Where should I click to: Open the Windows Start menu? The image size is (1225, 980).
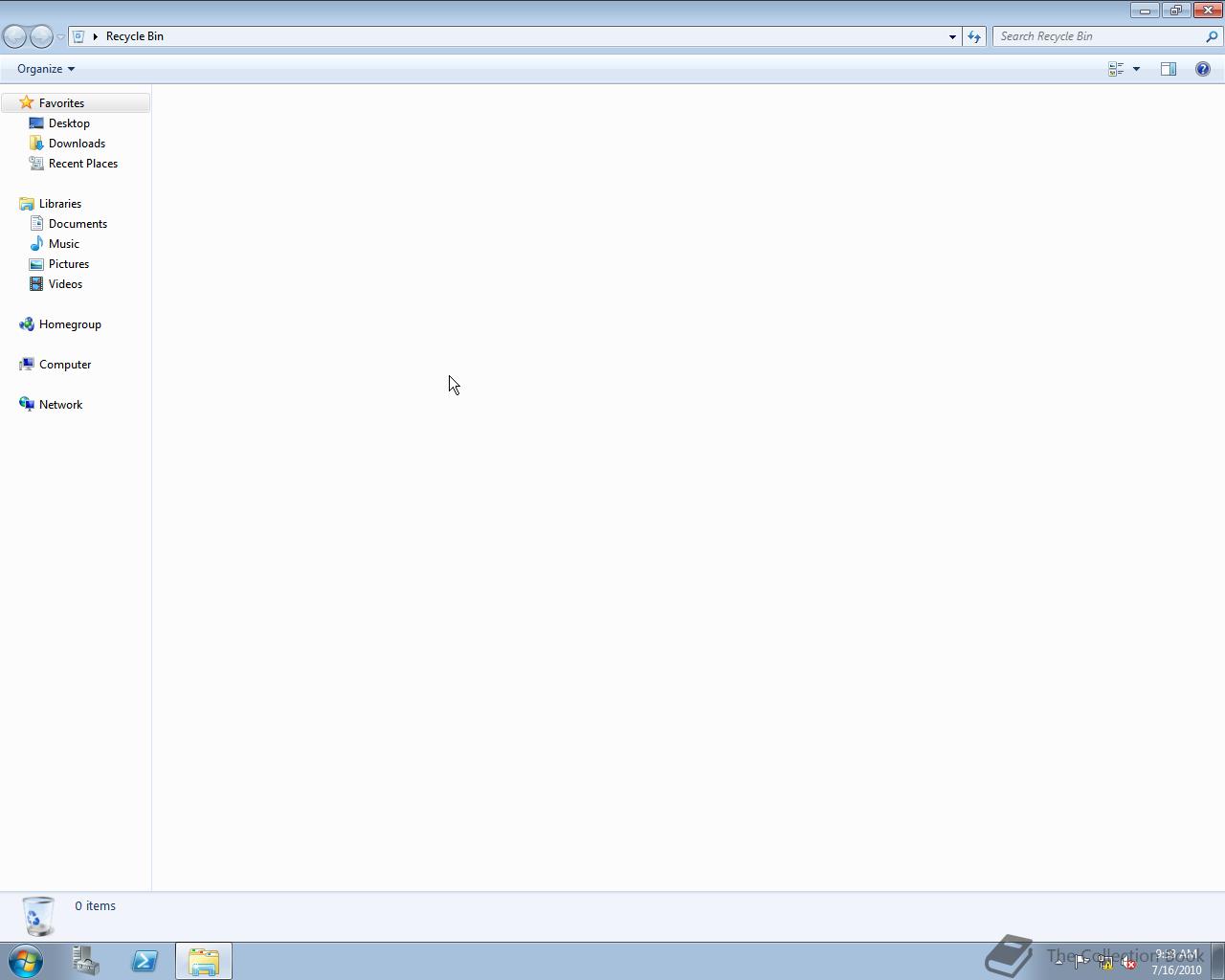click(26, 961)
